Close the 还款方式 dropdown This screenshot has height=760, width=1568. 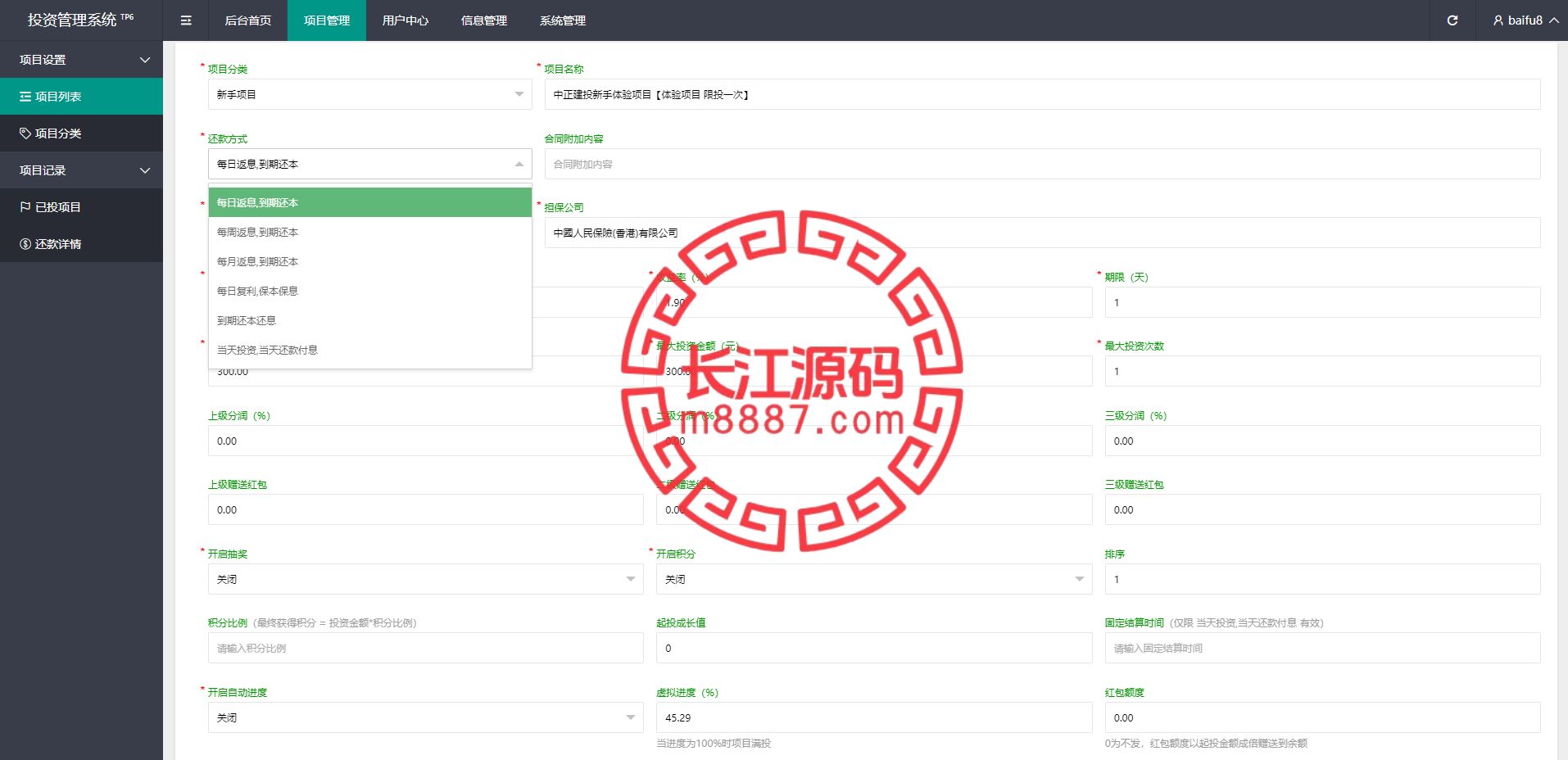(x=370, y=164)
